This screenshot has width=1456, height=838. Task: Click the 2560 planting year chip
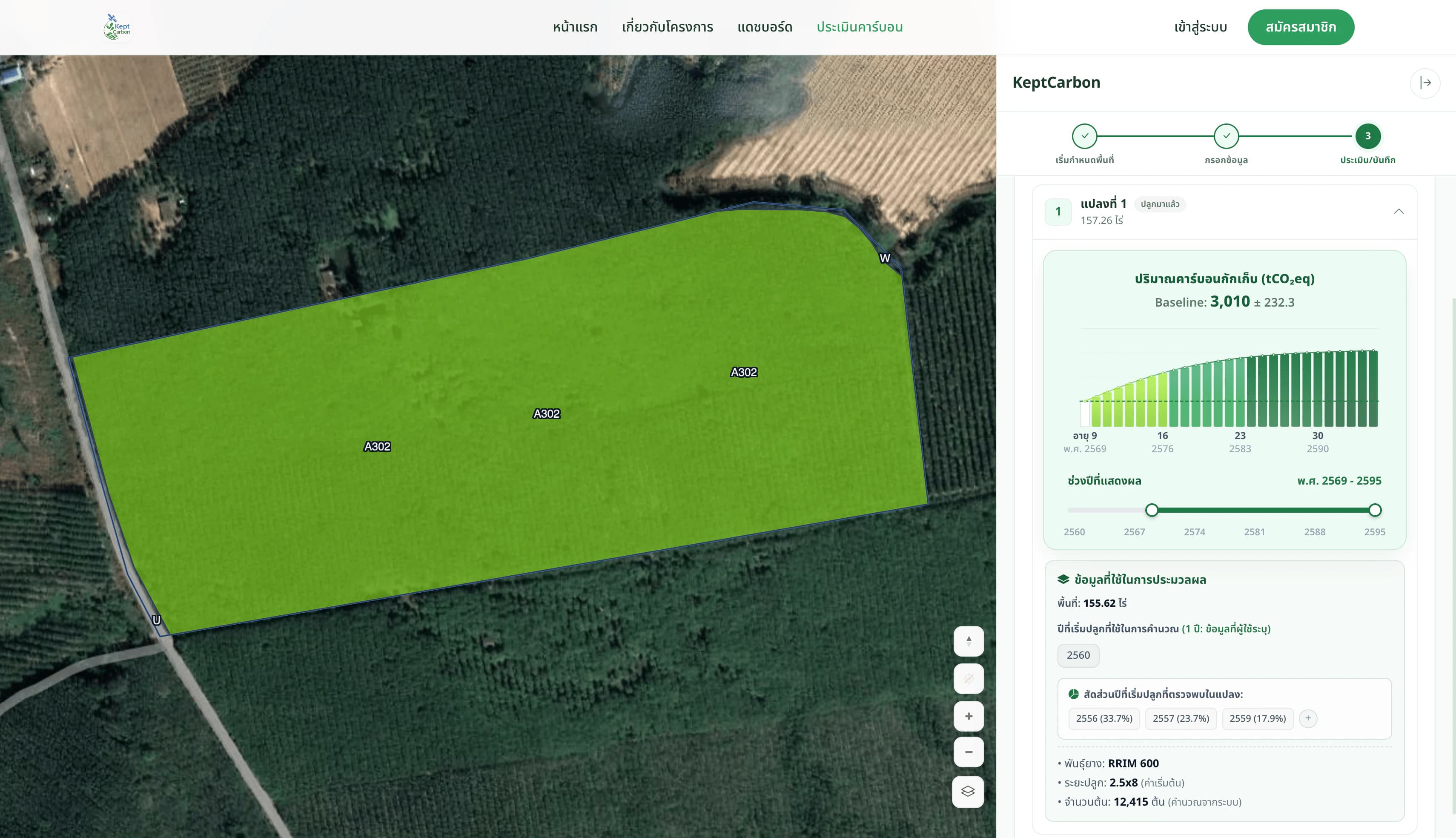1078,655
